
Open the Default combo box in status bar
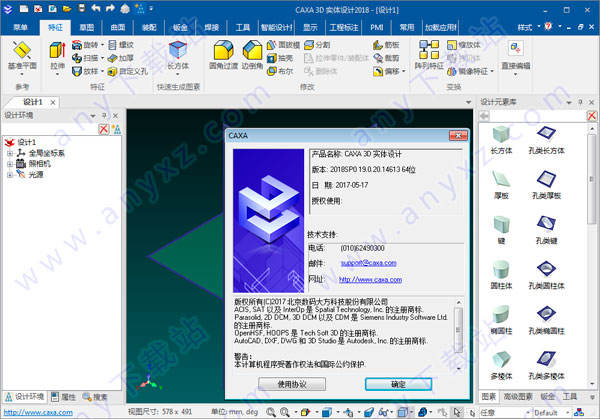(552, 412)
